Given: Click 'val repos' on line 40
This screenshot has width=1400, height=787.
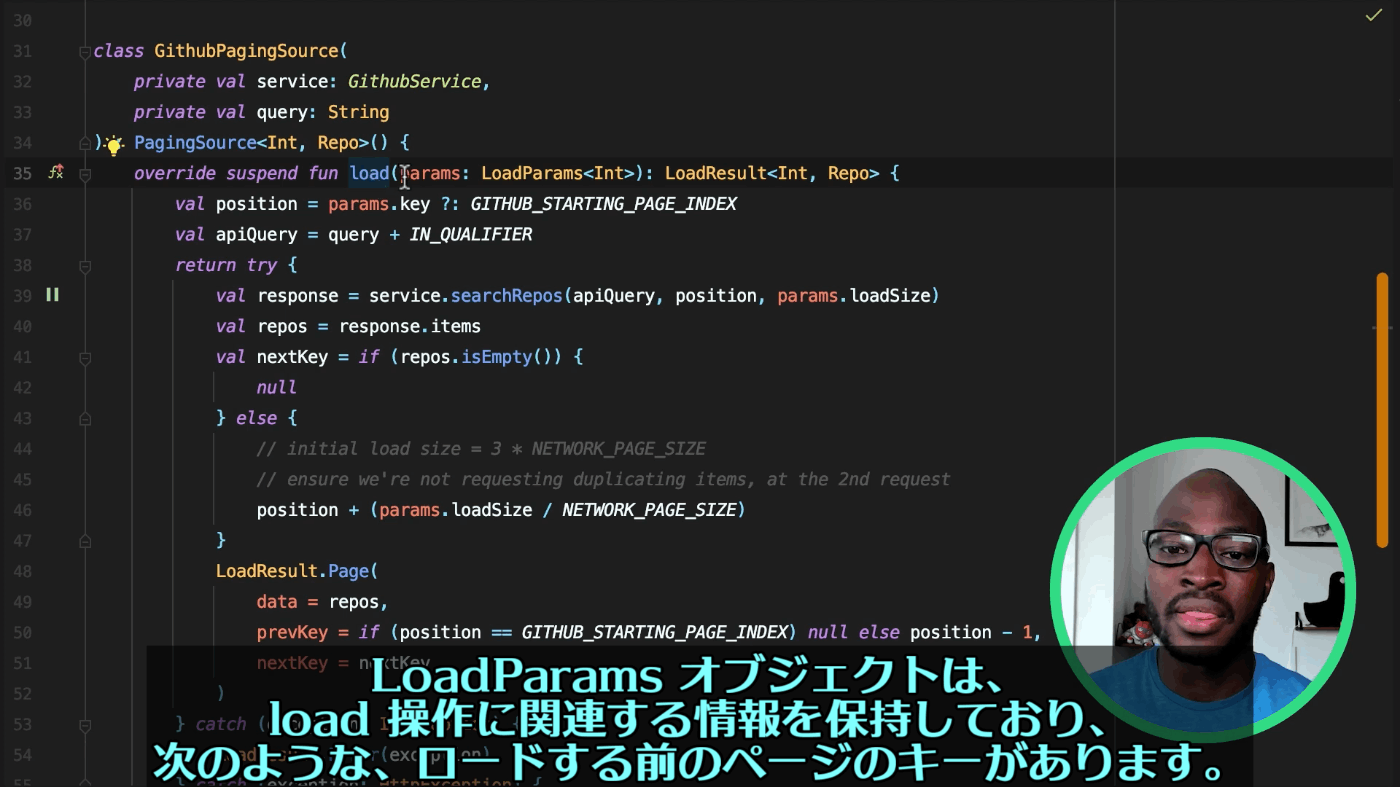Looking at the screenshot, I should coord(261,326).
